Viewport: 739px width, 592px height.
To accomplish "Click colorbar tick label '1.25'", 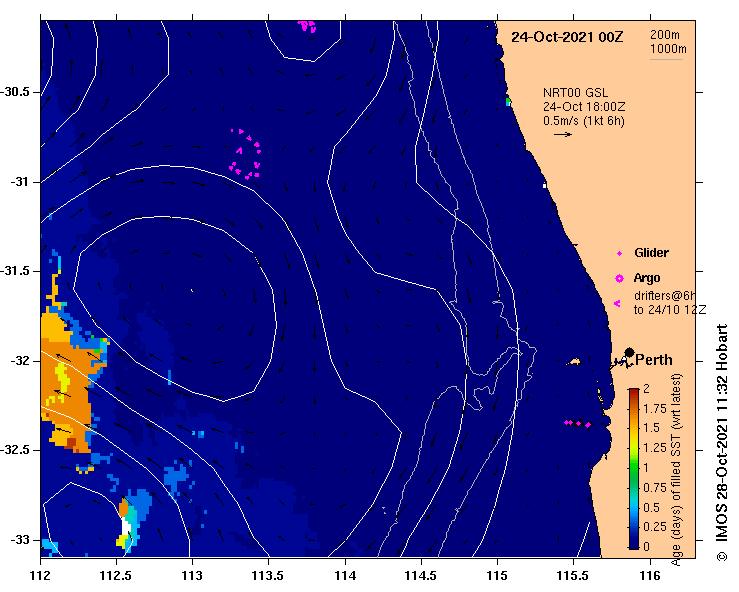I will coord(655,448).
